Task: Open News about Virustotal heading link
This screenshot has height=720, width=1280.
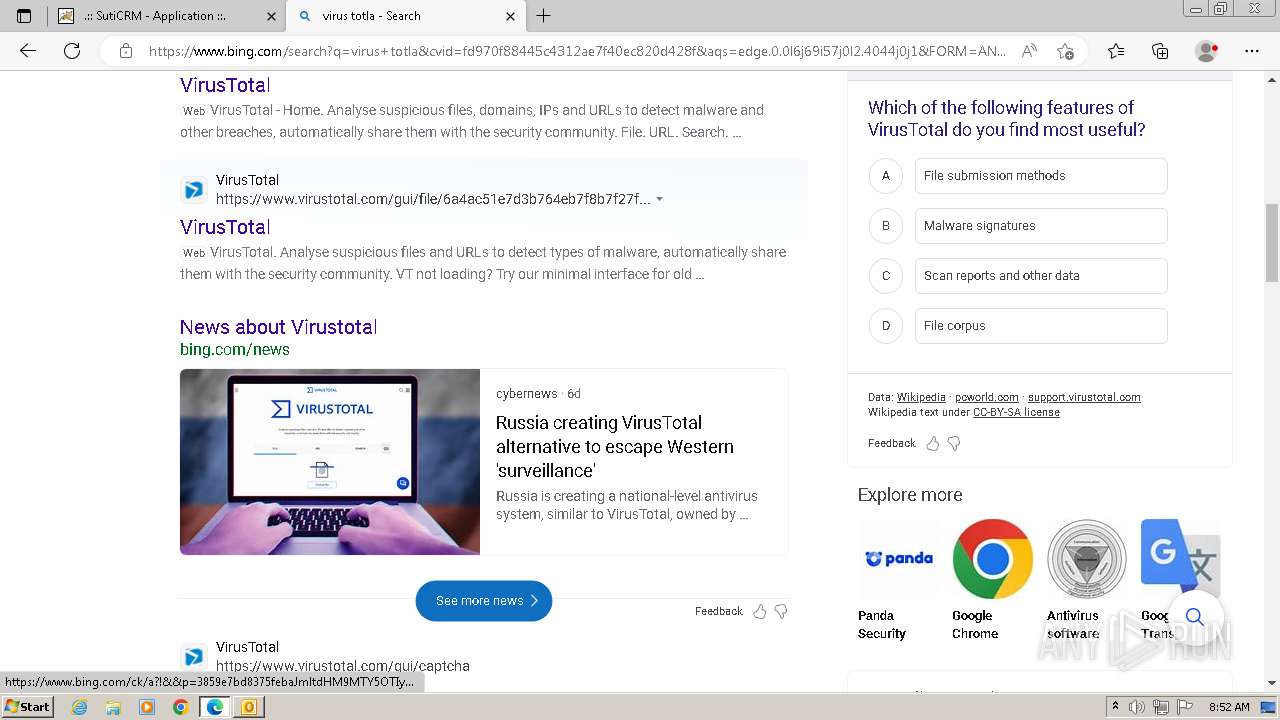Action: coord(278,327)
